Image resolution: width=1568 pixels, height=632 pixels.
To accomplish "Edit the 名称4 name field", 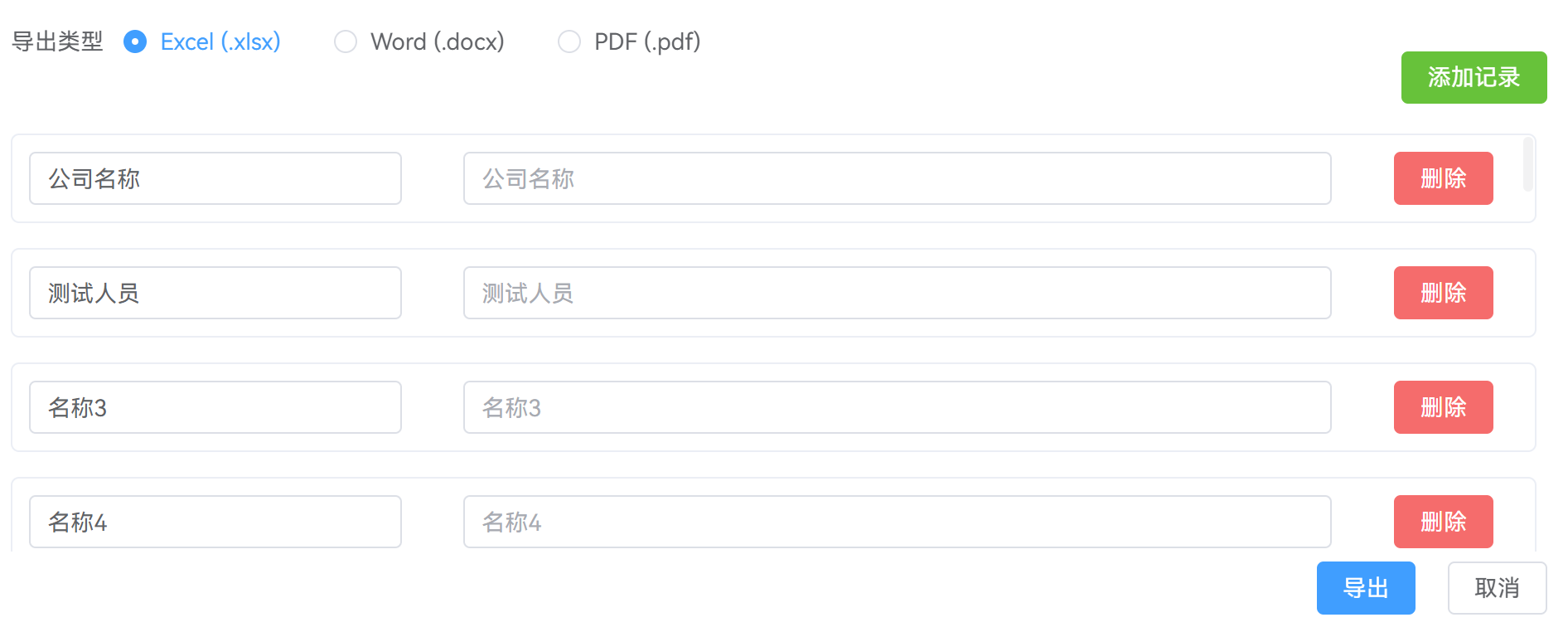I will point(215,522).
